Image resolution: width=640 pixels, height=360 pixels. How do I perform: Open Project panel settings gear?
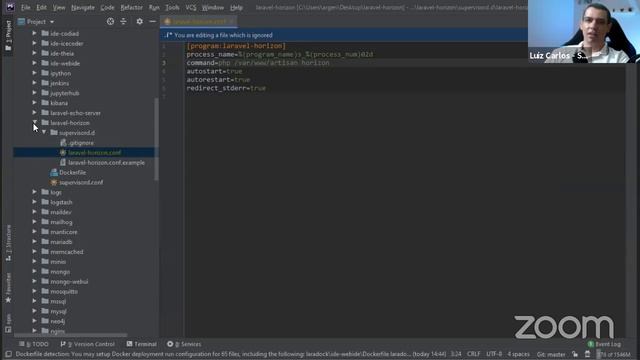click(x=140, y=22)
